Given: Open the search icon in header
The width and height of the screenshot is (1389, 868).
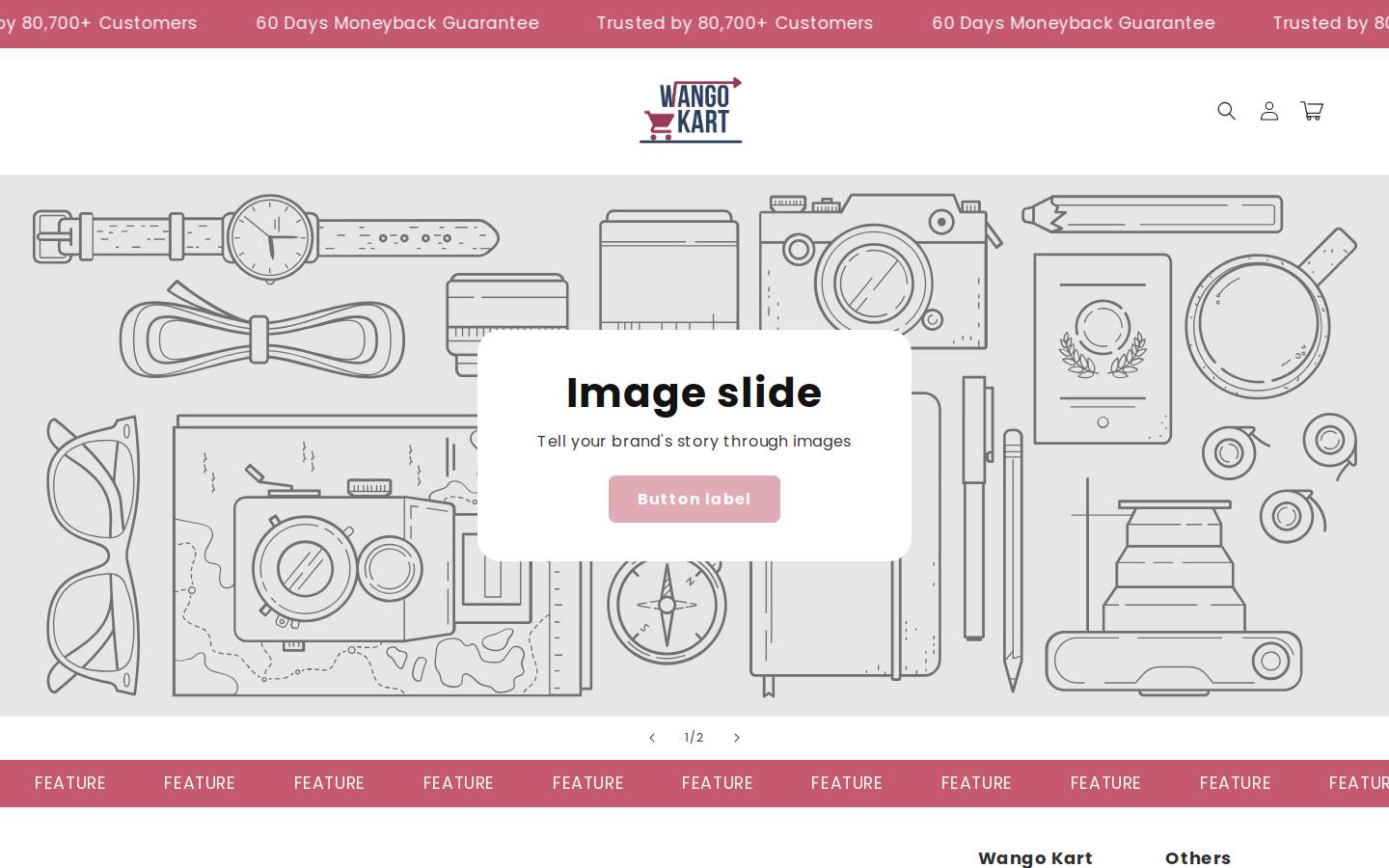Looking at the screenshot, I should point(1226,111).
